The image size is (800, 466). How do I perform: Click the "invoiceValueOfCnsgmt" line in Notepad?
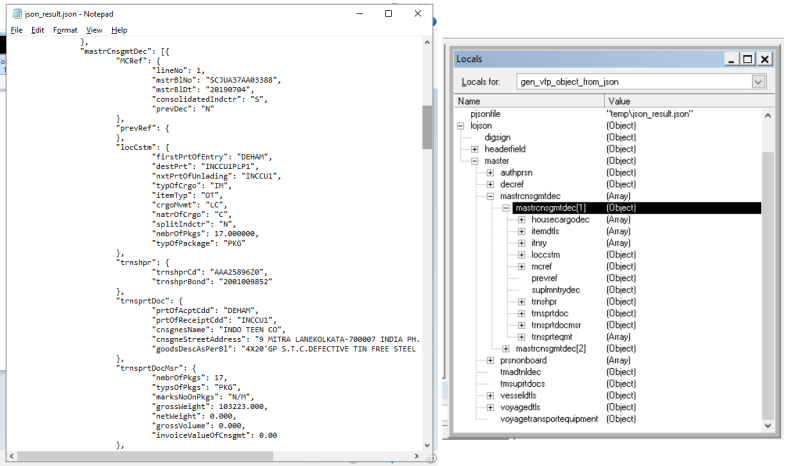point(214,435)
